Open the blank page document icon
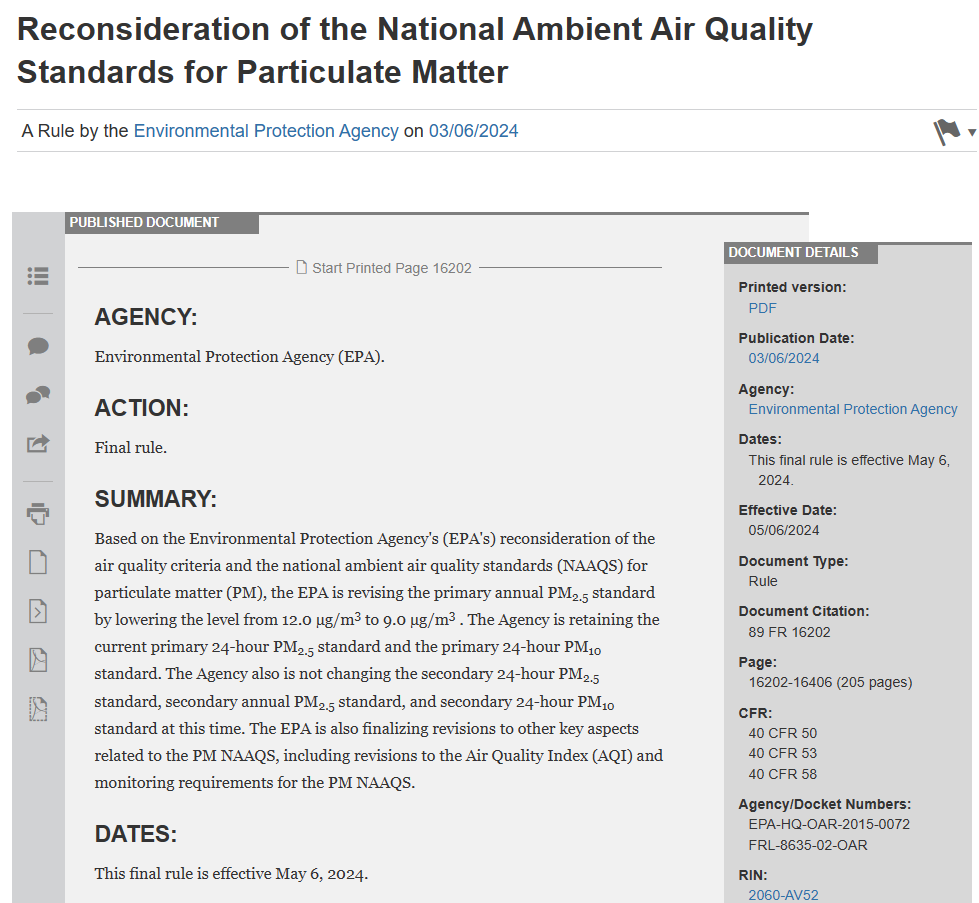This screenshot has height=903, width=979. point(38,562)
